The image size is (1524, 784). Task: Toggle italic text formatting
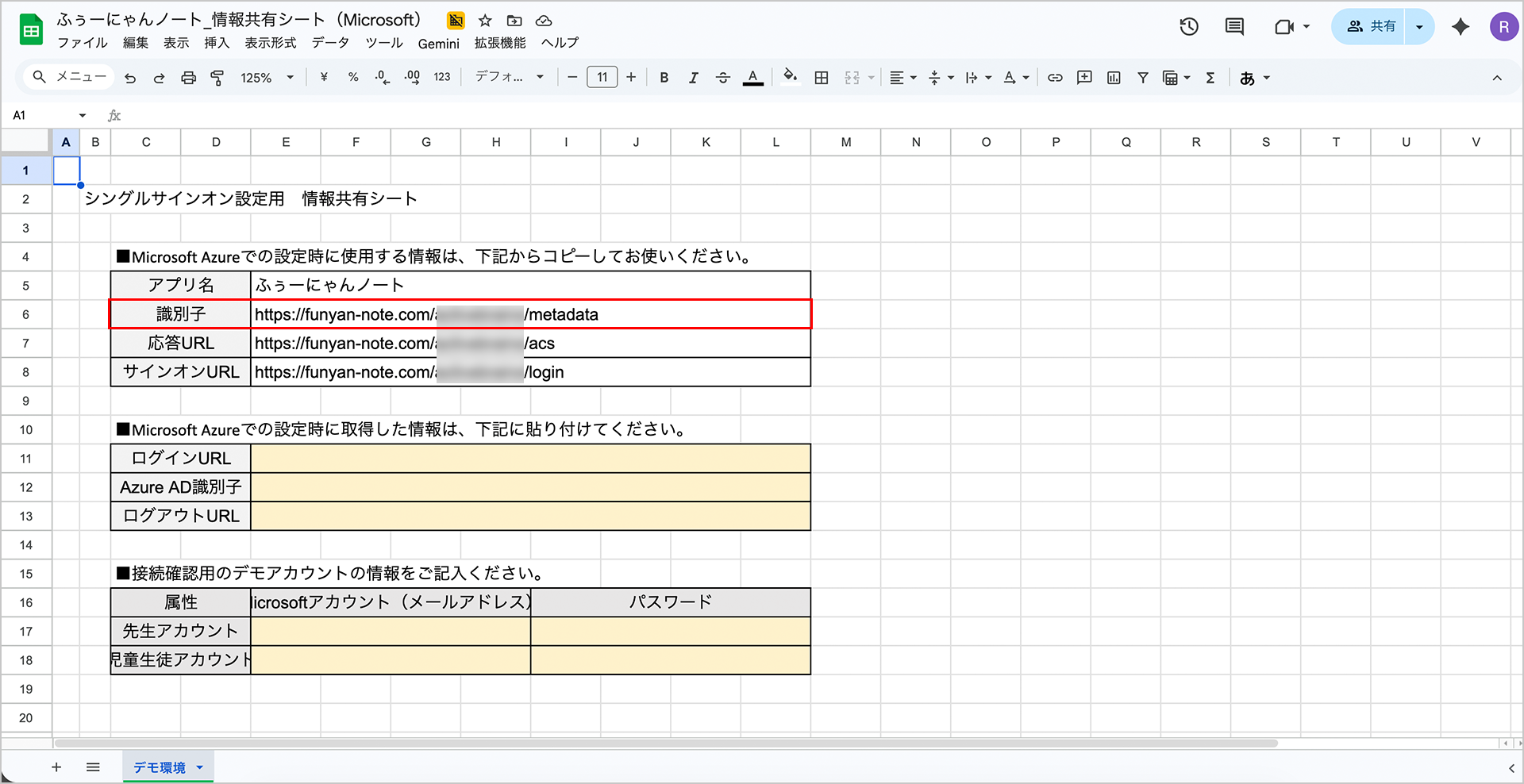[x=693, y=78]
